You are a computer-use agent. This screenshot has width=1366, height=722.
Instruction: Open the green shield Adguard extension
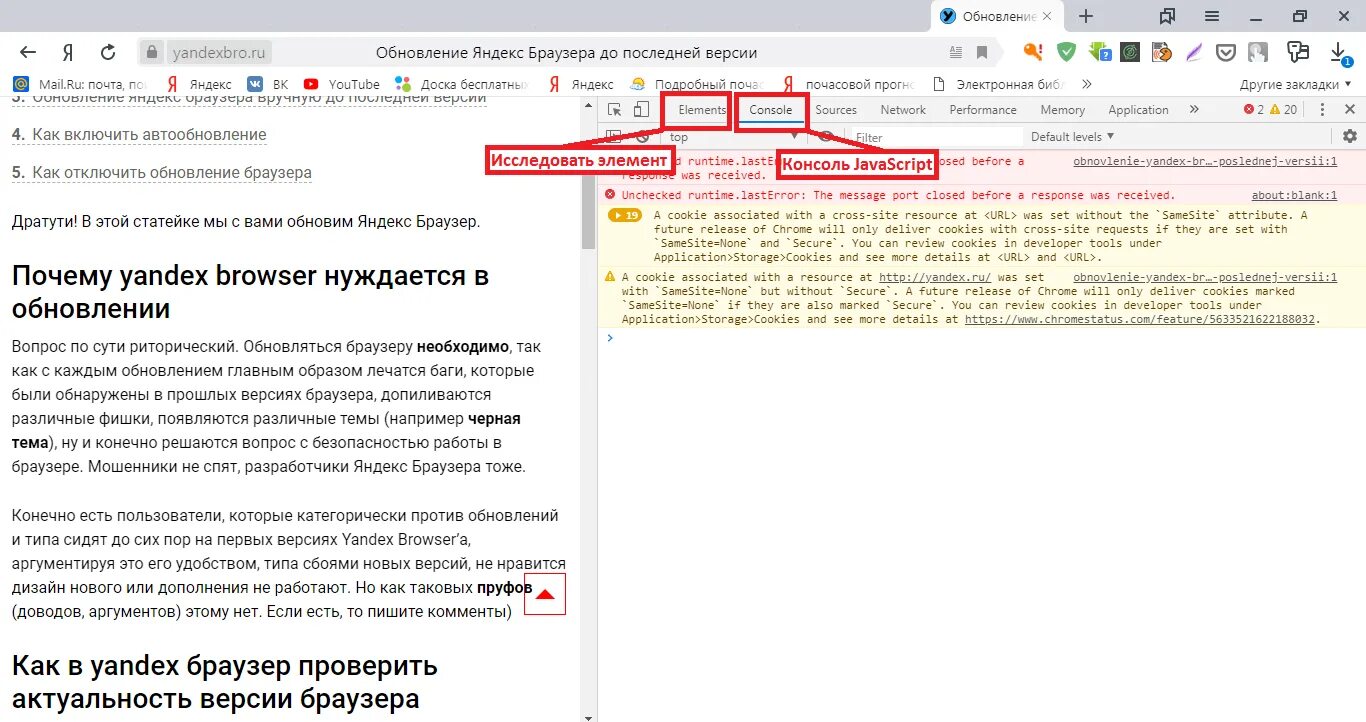1067,52
